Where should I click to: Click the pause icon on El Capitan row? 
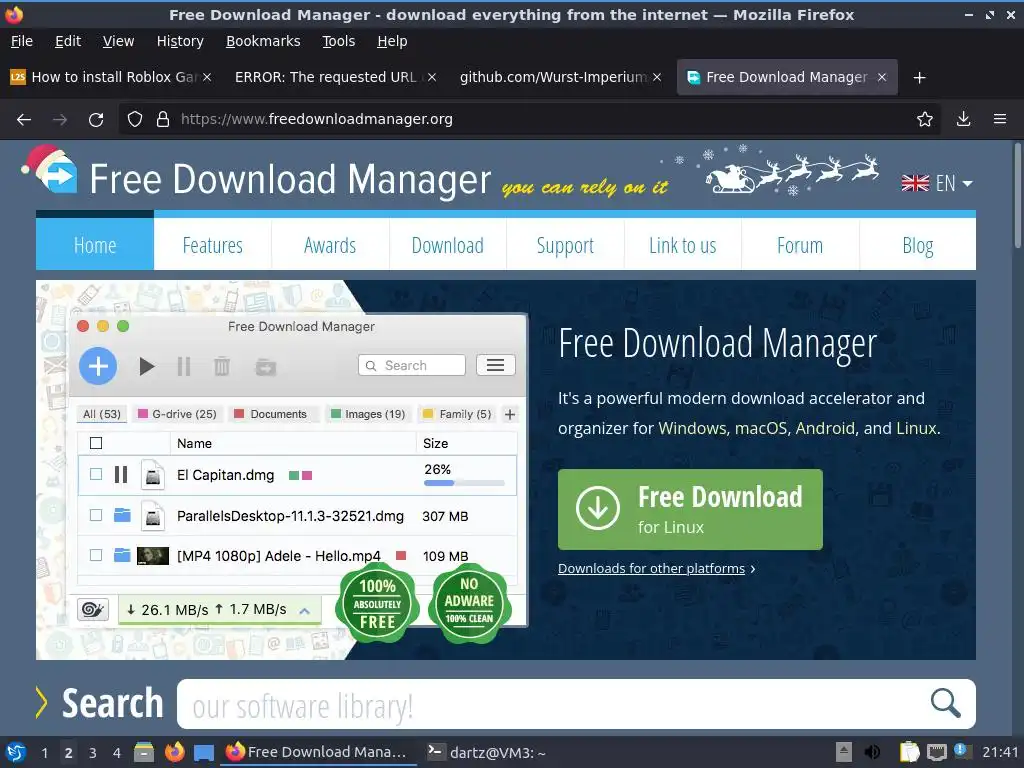[121, 475]
